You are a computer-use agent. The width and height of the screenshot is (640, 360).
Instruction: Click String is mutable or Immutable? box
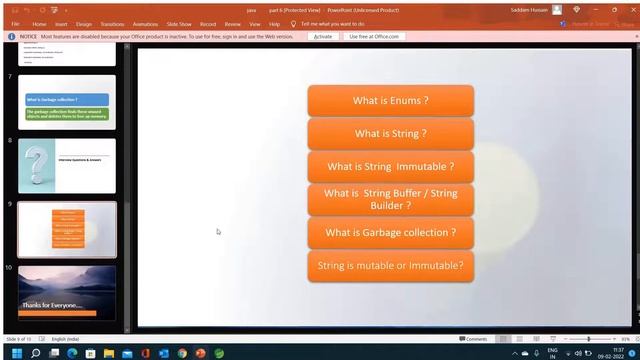point(391,266)
